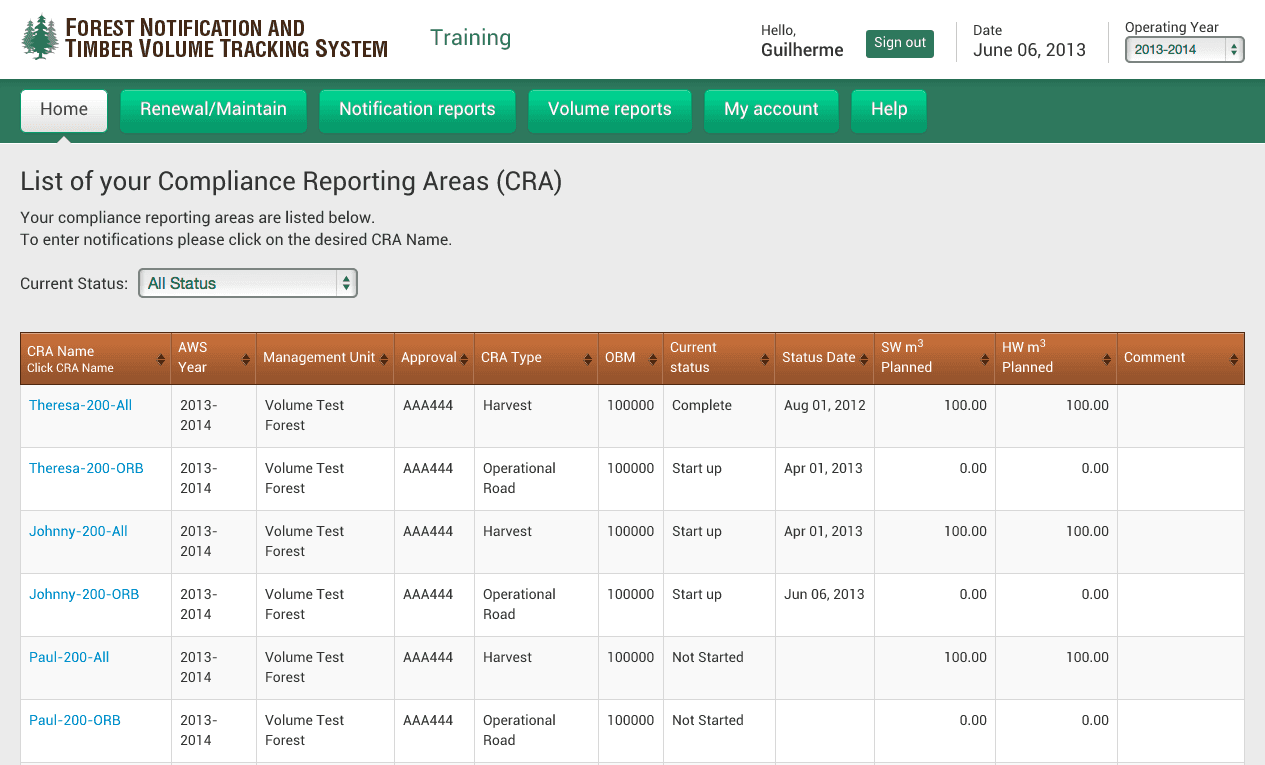1265x765 pixels.
Task: Open the Johnny-200-ORB CRA link
Action: 84,594
